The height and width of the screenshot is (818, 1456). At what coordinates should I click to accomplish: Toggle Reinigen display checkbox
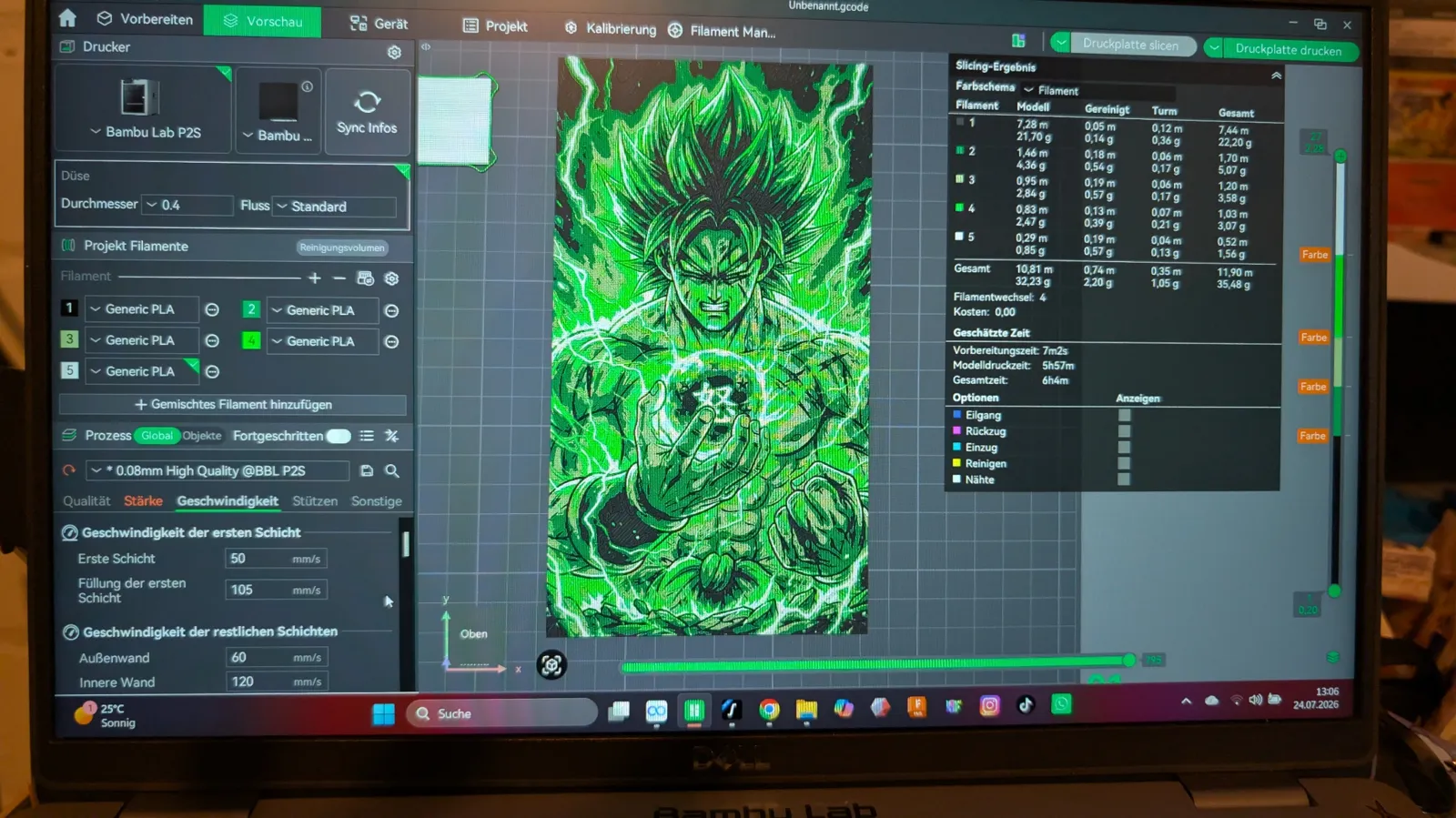1124,463
